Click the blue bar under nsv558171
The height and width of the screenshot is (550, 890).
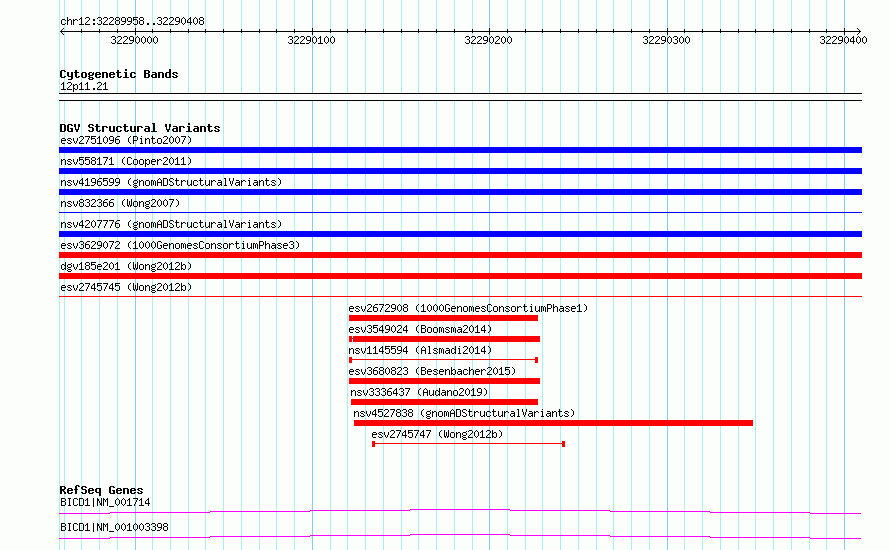pos(460,171)
